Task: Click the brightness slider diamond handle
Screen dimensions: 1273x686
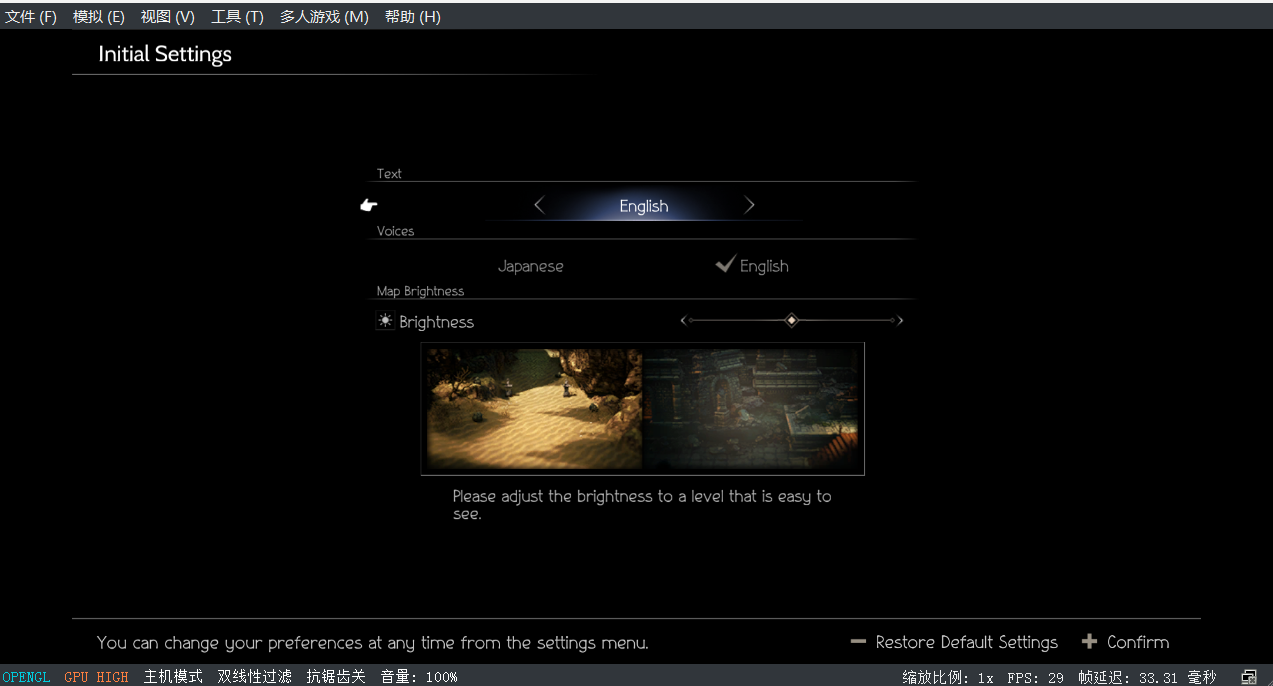Action: click(791, 321)
